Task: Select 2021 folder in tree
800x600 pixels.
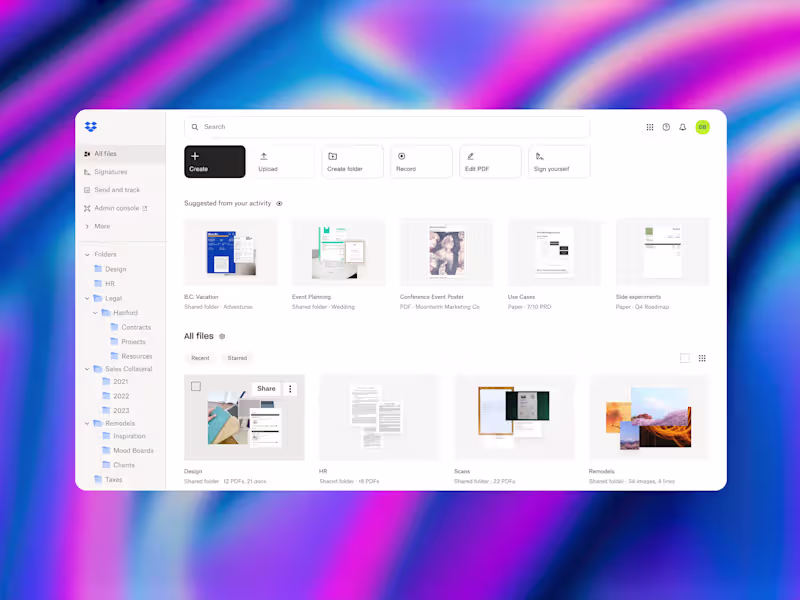Action: tap(115, 382)
